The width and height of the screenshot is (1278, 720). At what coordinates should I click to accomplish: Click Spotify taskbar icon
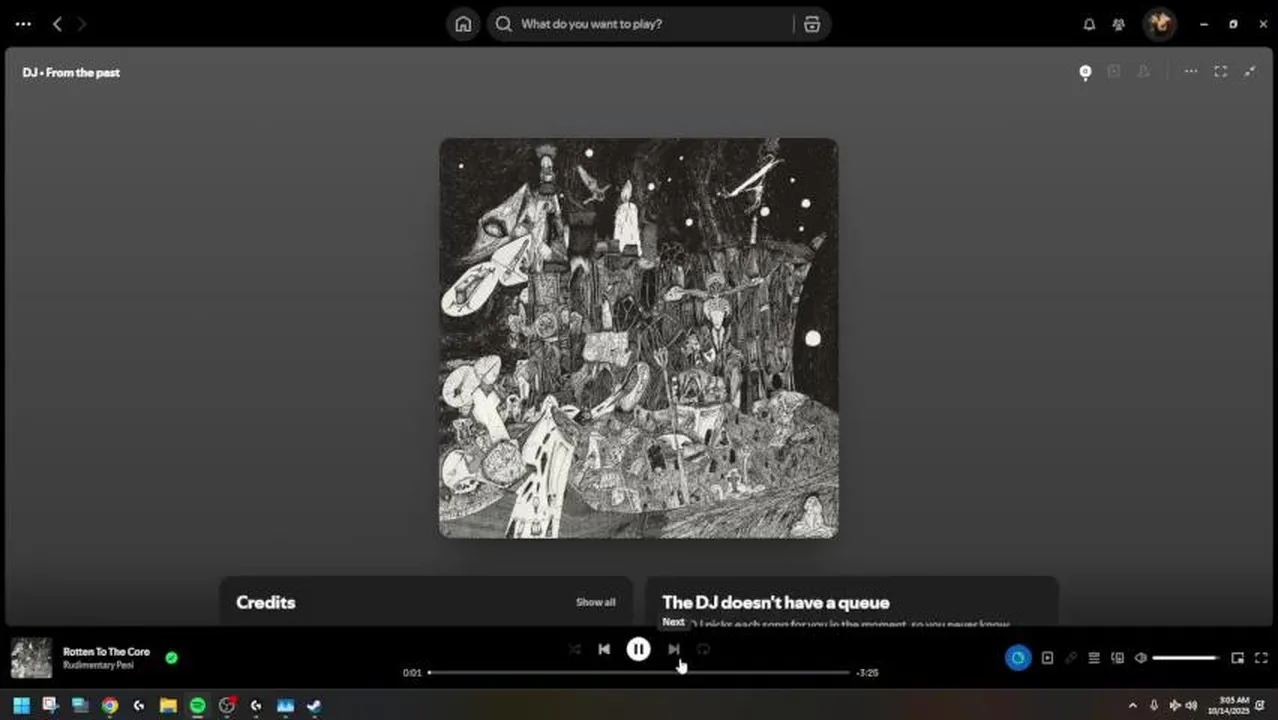click(x=198, y=705)
